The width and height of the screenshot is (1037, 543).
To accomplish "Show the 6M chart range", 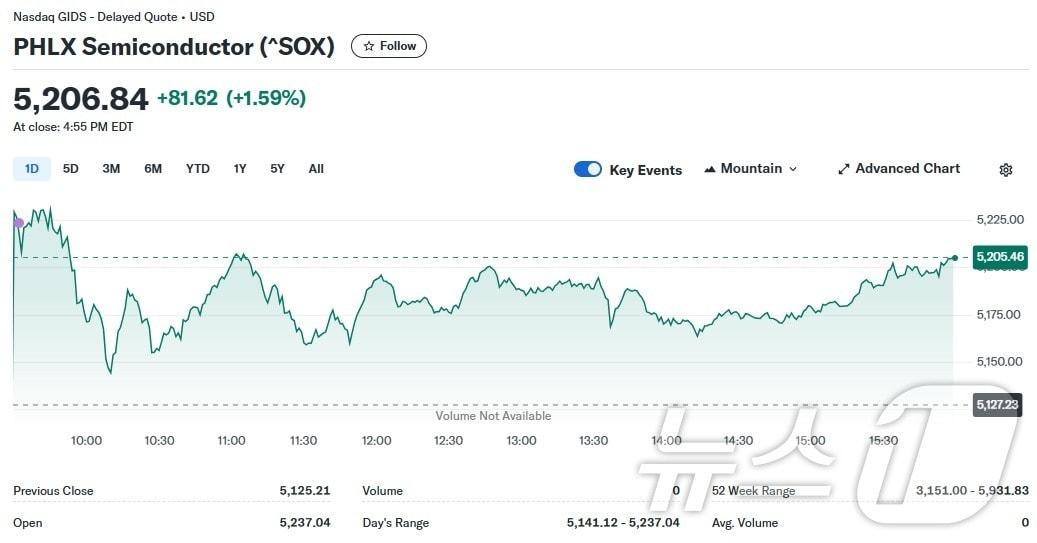I will click(x=153, y=169).
